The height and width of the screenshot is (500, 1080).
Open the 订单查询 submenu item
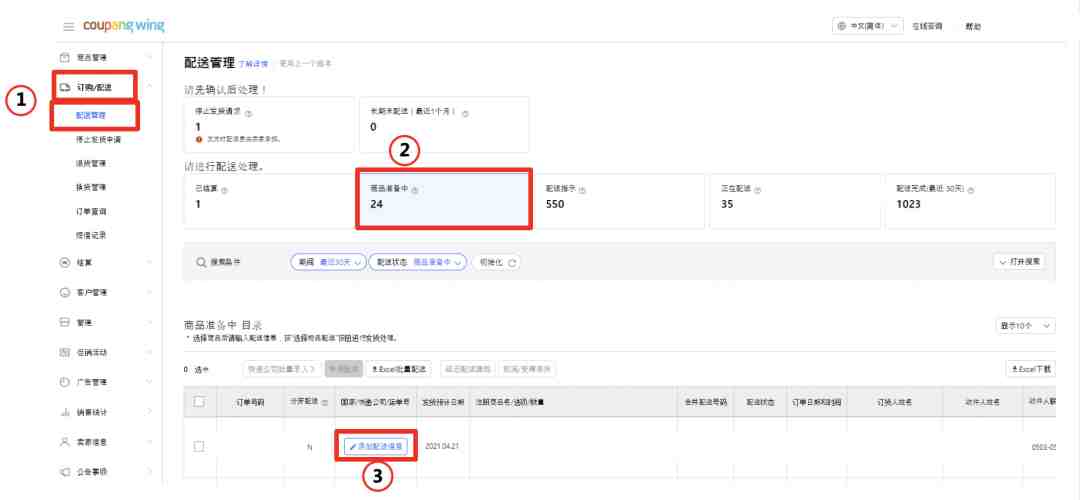pyautogui.click(x=91, y=211)
